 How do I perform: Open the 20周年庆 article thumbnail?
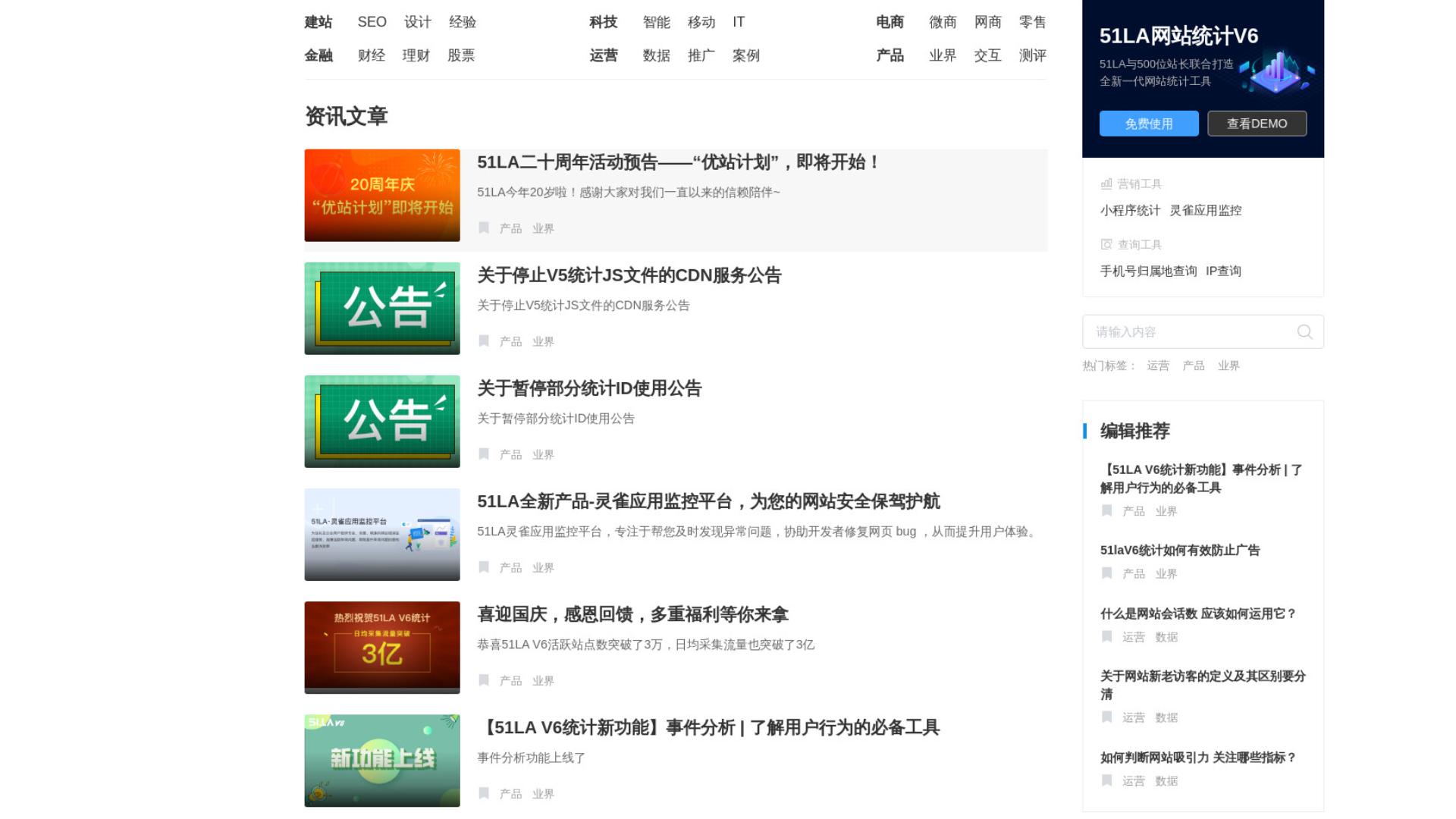(382, 196)
